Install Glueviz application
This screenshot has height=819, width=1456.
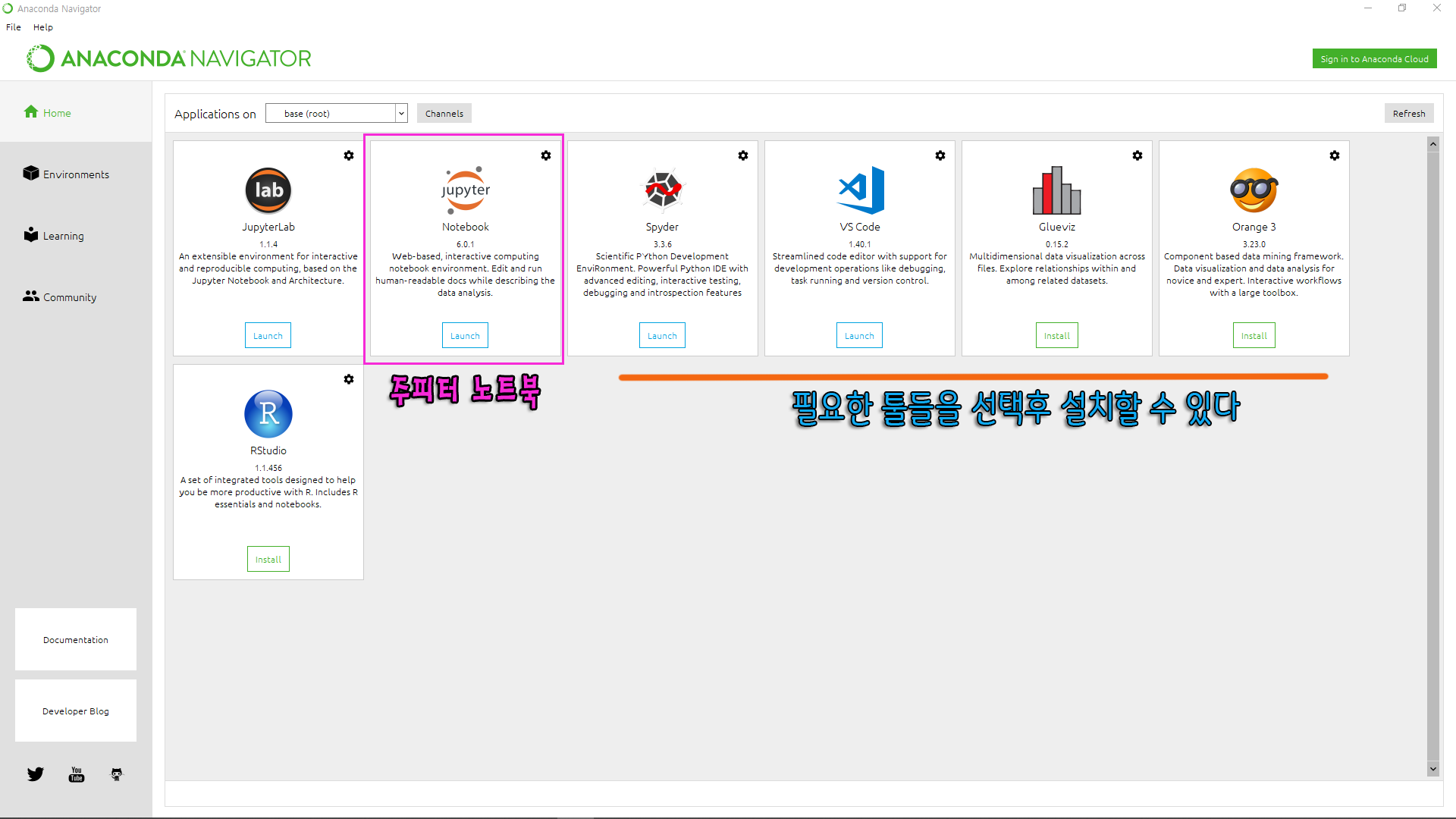[1056, 336]
